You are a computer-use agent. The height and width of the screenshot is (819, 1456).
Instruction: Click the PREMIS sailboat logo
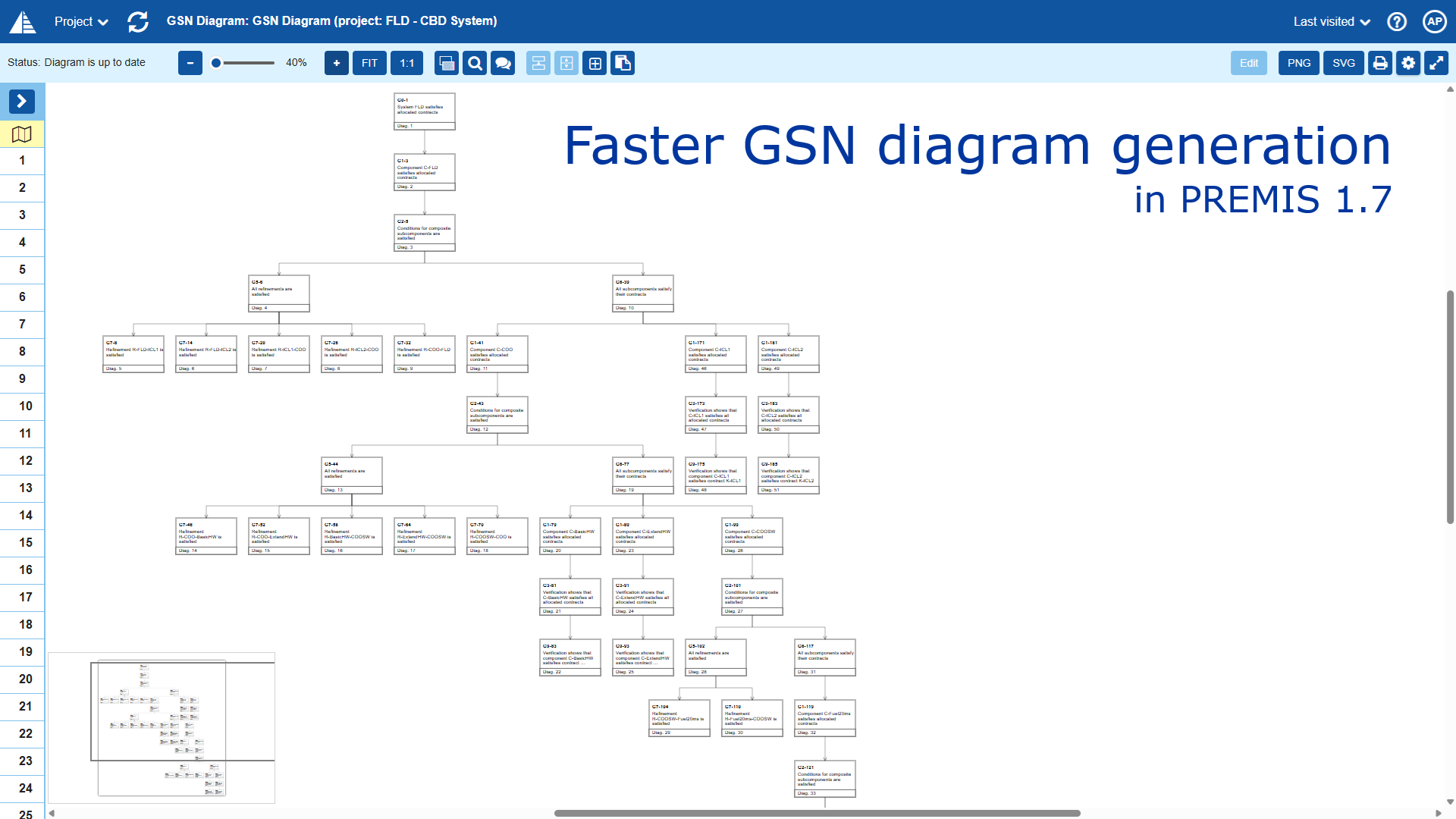[x=23, y=21]
